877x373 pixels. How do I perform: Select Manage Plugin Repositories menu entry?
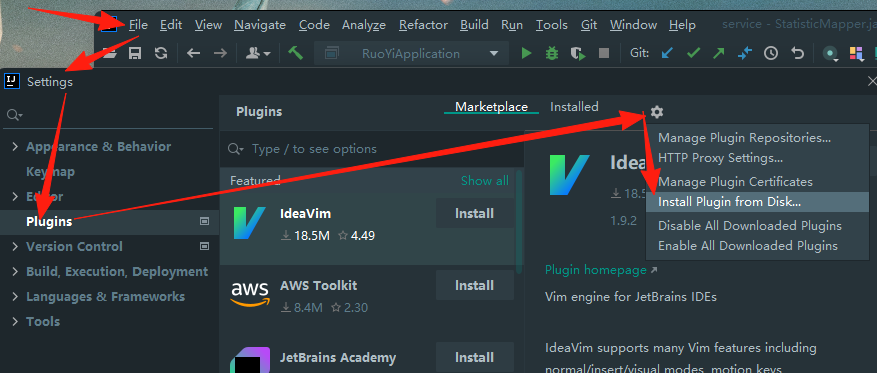[x=757, y=138]
